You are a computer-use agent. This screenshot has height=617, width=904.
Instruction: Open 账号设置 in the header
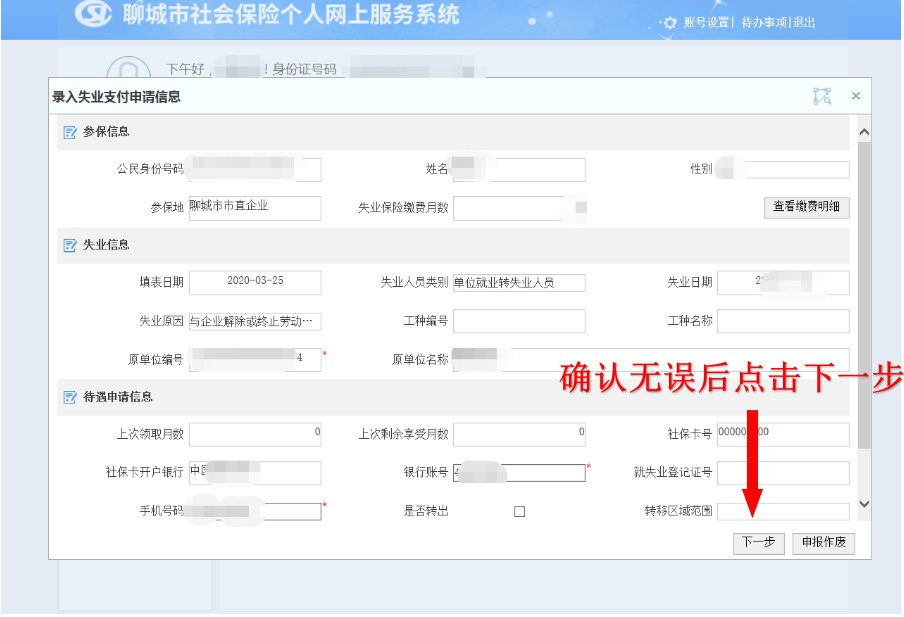pos(706,22)
